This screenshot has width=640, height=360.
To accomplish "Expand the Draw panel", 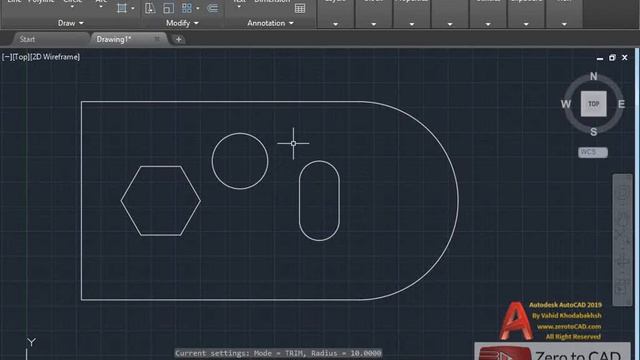I will (71, 23).
